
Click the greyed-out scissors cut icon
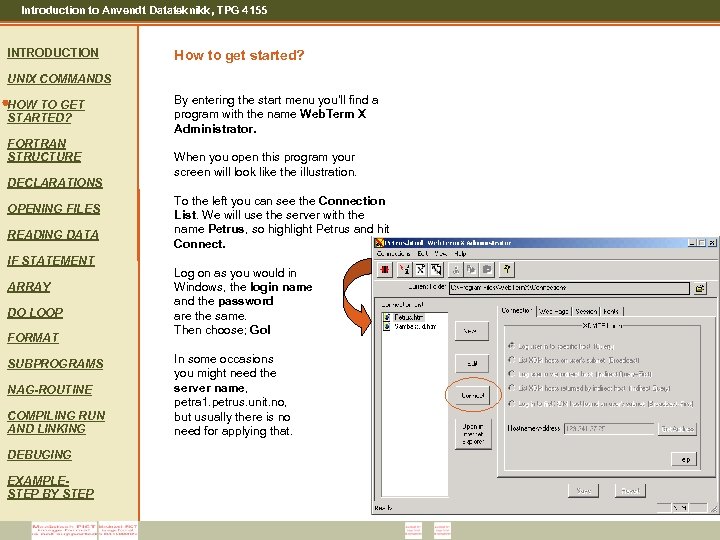coord(456,270)
